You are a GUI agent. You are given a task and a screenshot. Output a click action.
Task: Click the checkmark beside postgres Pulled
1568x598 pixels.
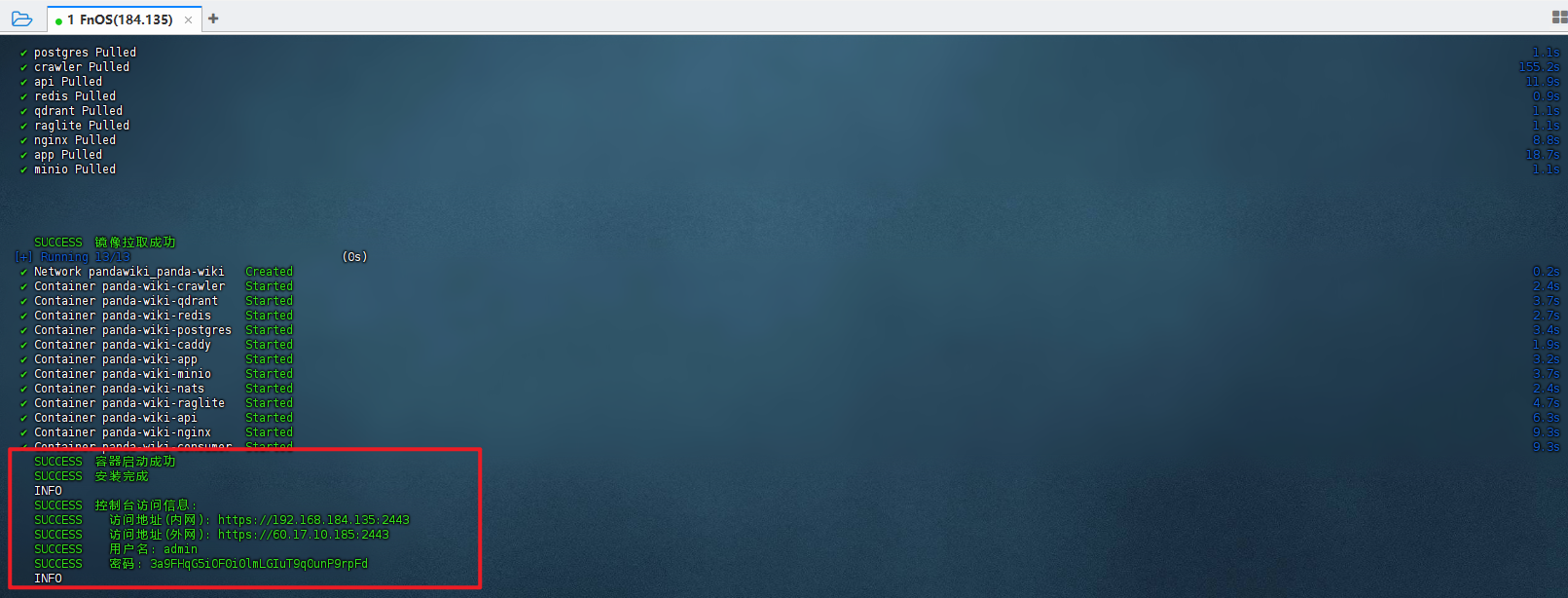coord(23,54)
